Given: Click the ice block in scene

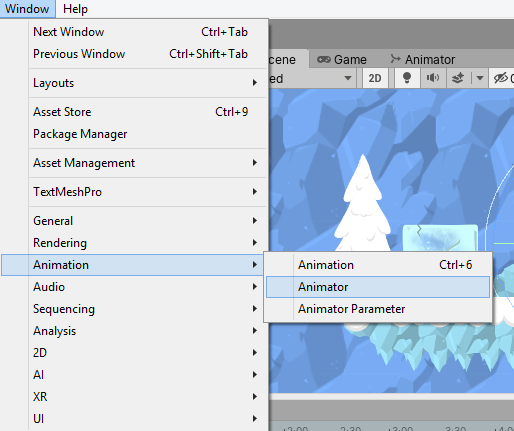Looking at the screenshot, I should point(441,238).
